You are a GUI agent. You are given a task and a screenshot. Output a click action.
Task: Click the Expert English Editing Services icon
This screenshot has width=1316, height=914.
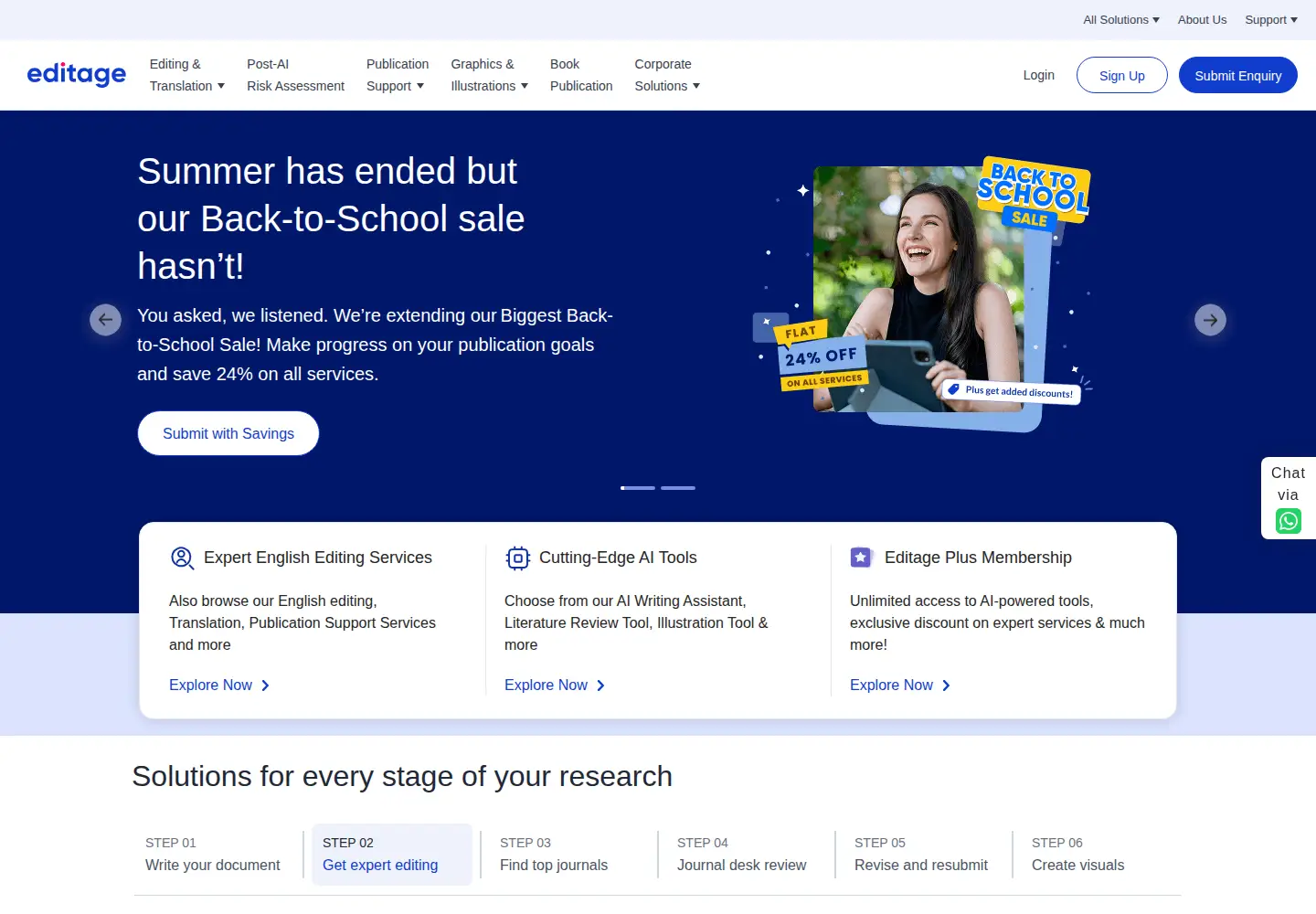tap(182, 558)
